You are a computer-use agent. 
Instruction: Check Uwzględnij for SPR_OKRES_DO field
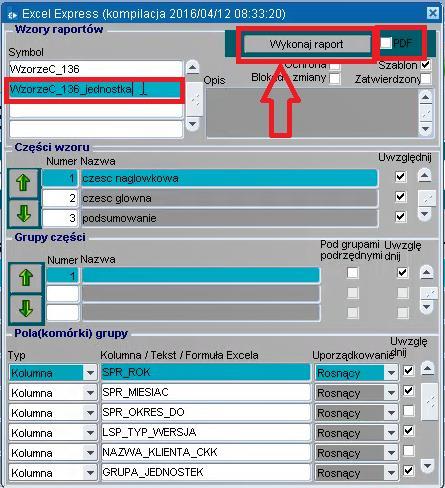(x=409, y=410)
